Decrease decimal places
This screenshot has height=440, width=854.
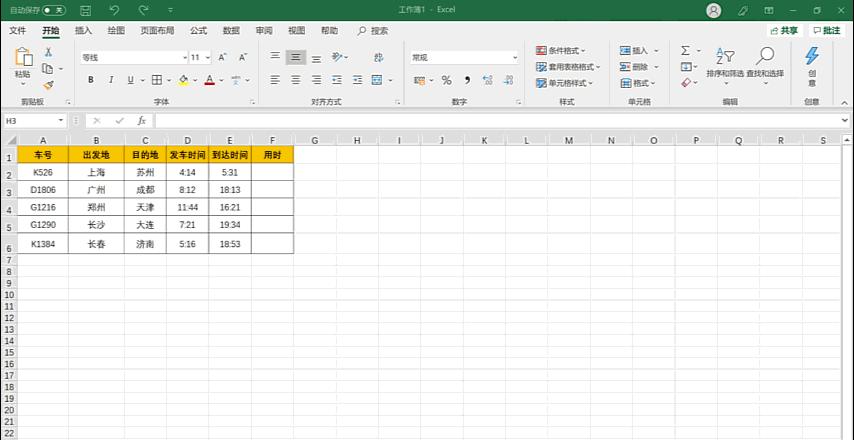click(508, 81)
